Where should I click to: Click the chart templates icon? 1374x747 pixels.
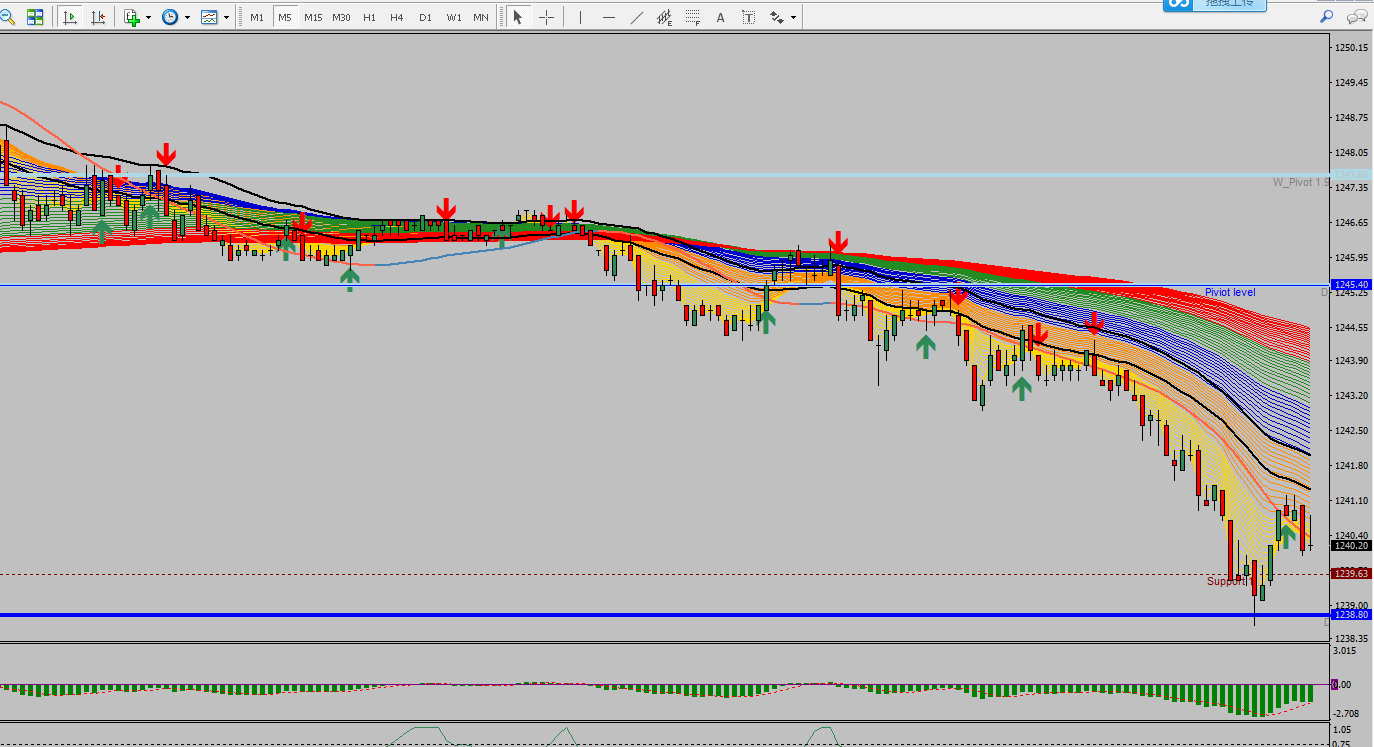[209, 17]
